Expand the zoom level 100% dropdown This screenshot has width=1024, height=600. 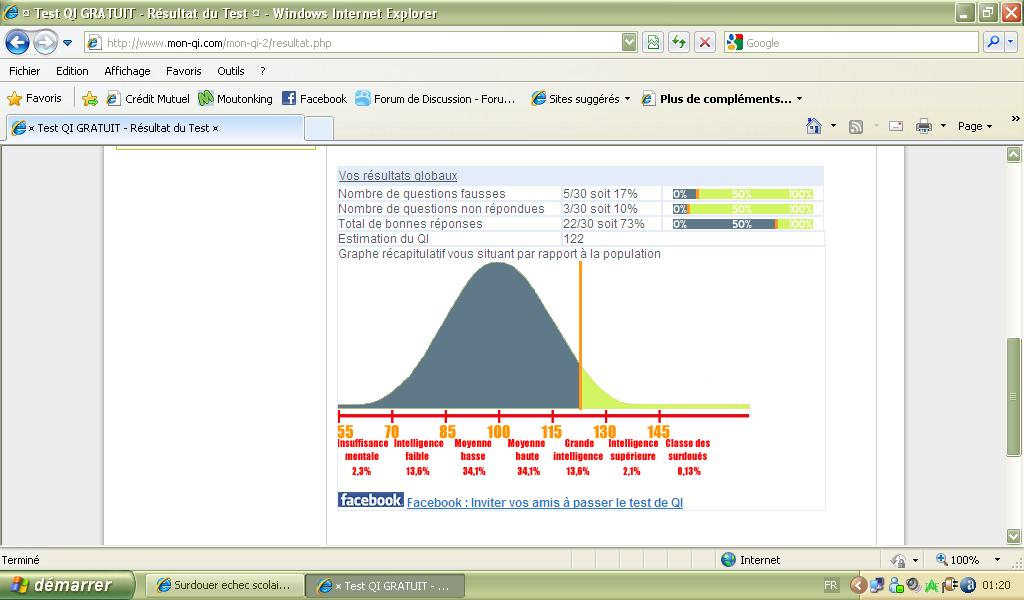click(x=996, y=560)
